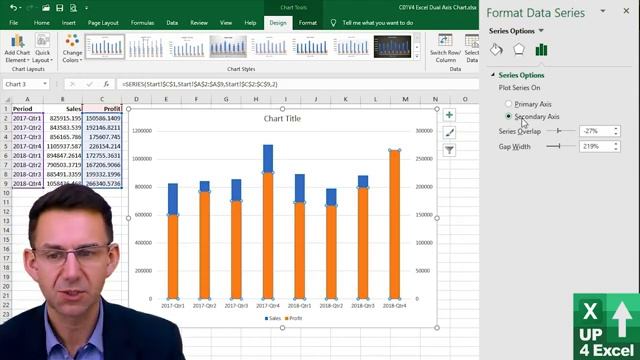Click the Print Preview icon in quick access toolbar
The width and height of the screenshot is (640, 360).
[x=73, y=8]
